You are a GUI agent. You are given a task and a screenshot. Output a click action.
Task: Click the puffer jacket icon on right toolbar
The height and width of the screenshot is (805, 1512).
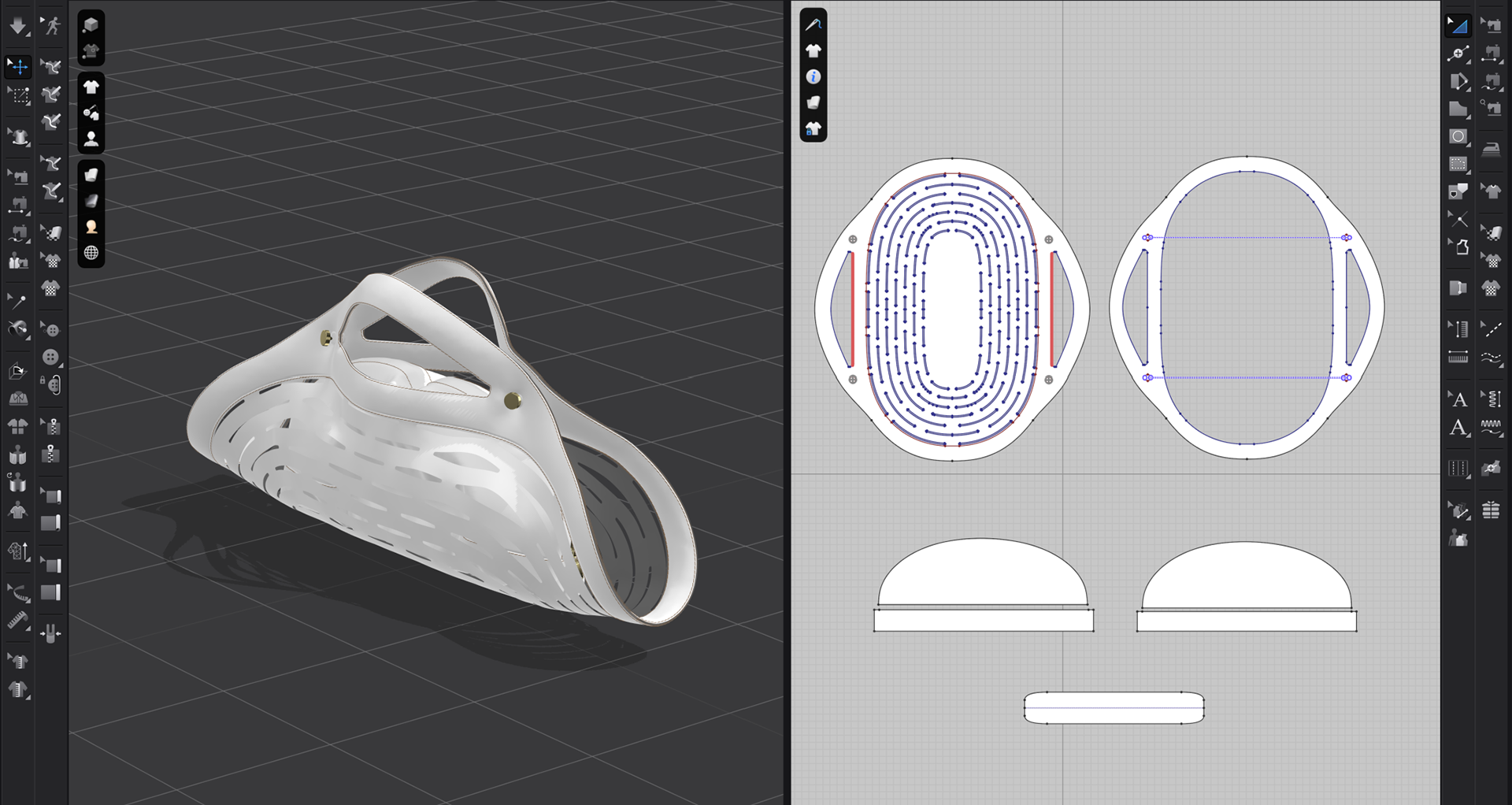(1492, 510)
